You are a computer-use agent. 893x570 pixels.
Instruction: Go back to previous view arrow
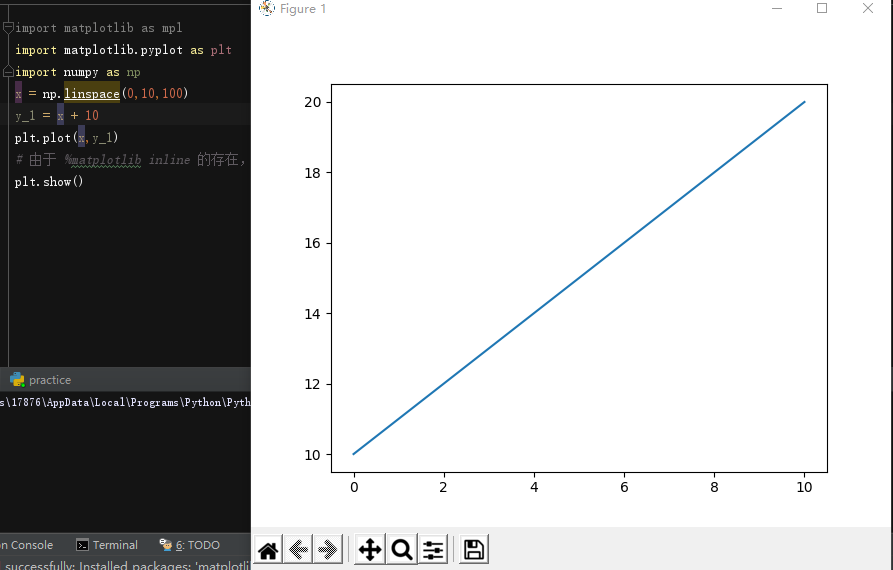pos(298,550)
